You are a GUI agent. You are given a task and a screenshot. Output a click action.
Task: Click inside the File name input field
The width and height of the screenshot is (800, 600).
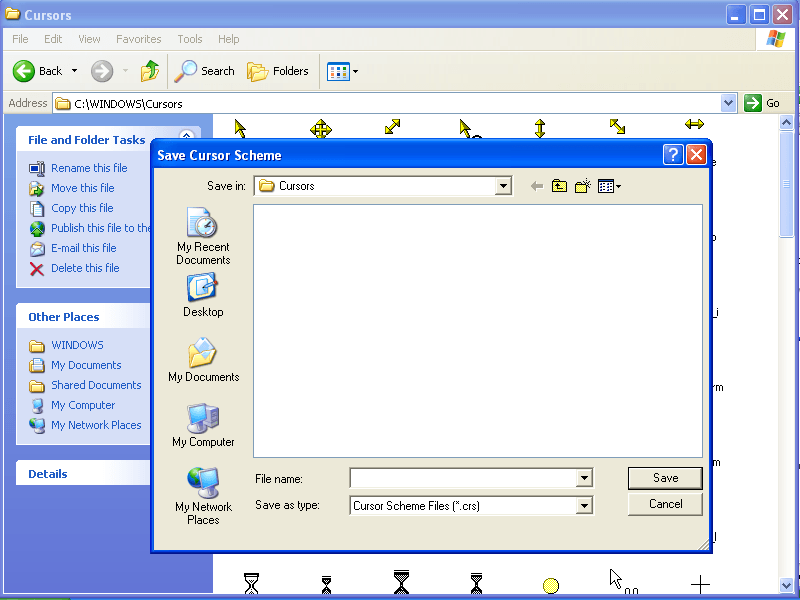click(460, 478)
